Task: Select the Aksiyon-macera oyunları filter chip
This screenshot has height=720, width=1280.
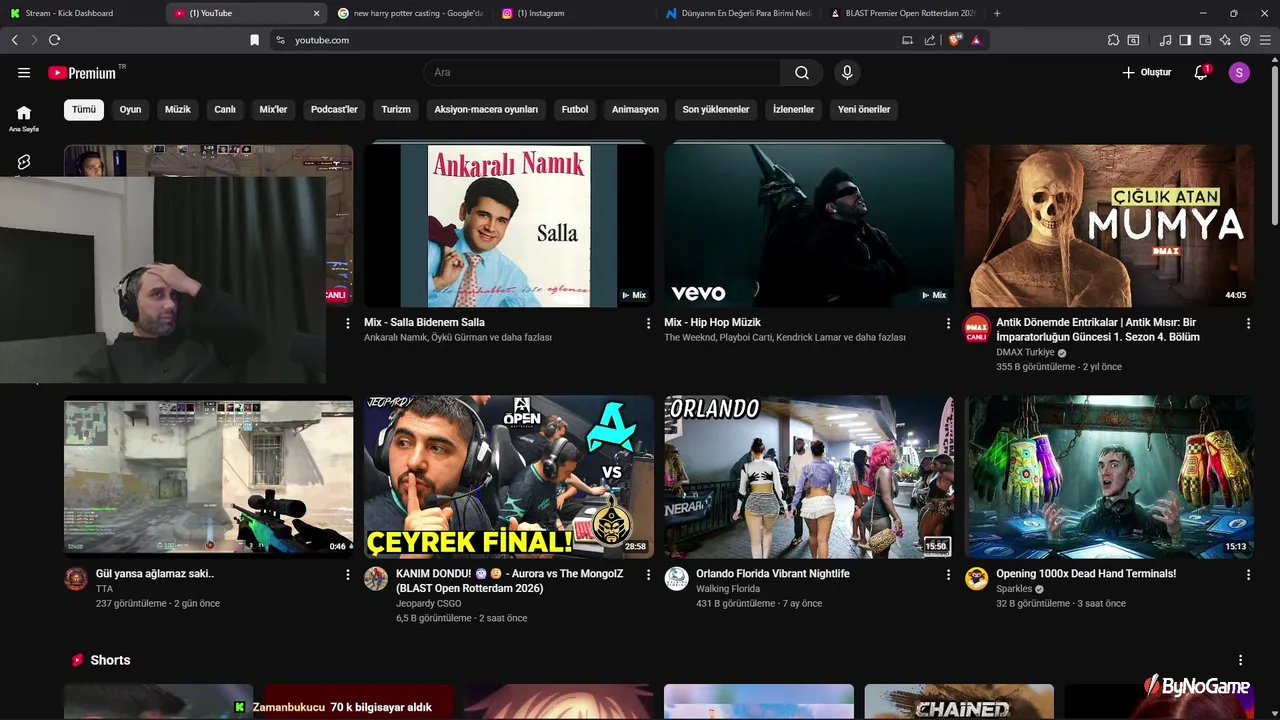Action: pos(486,109)
